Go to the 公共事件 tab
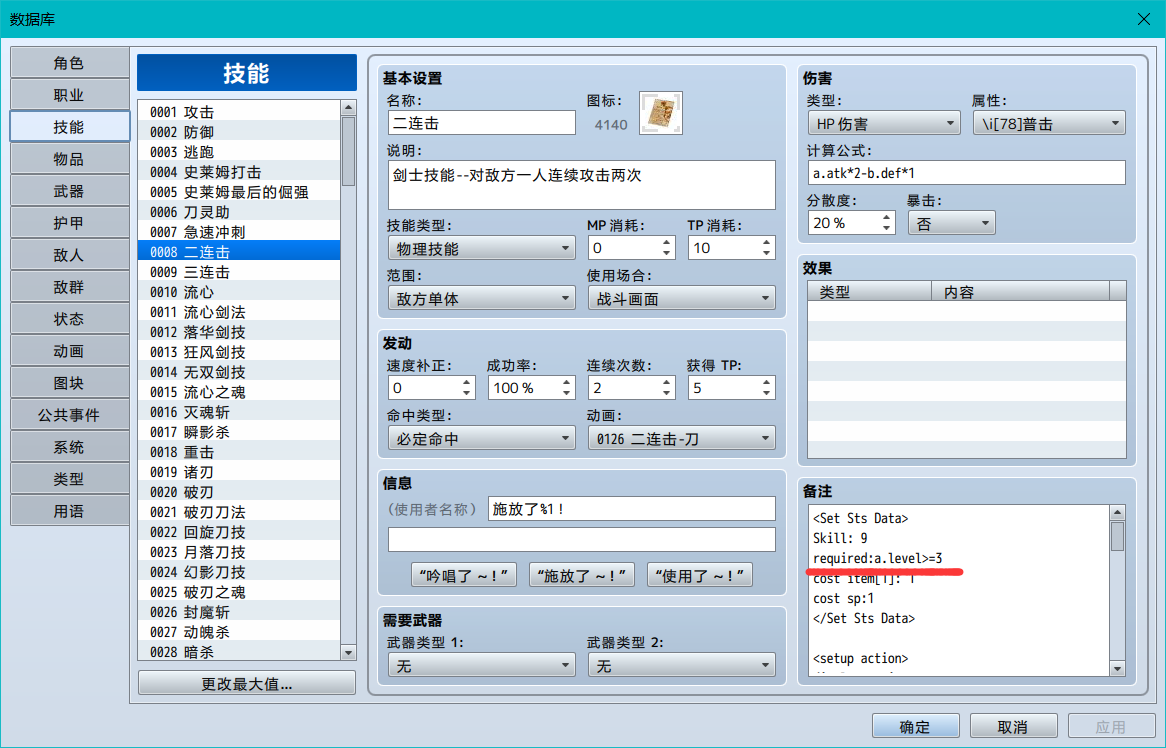Viewport: 1166px width, 748px height. 69,415
